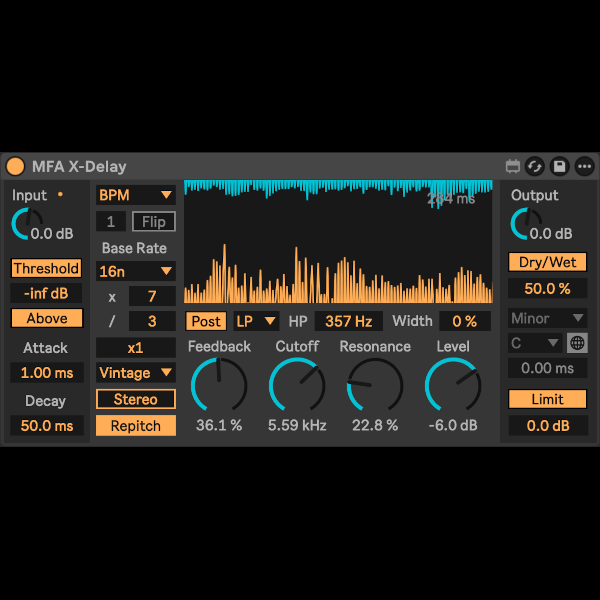
Task: Toggle the MFA X-Delay device activator
Action: click(15, 166)
